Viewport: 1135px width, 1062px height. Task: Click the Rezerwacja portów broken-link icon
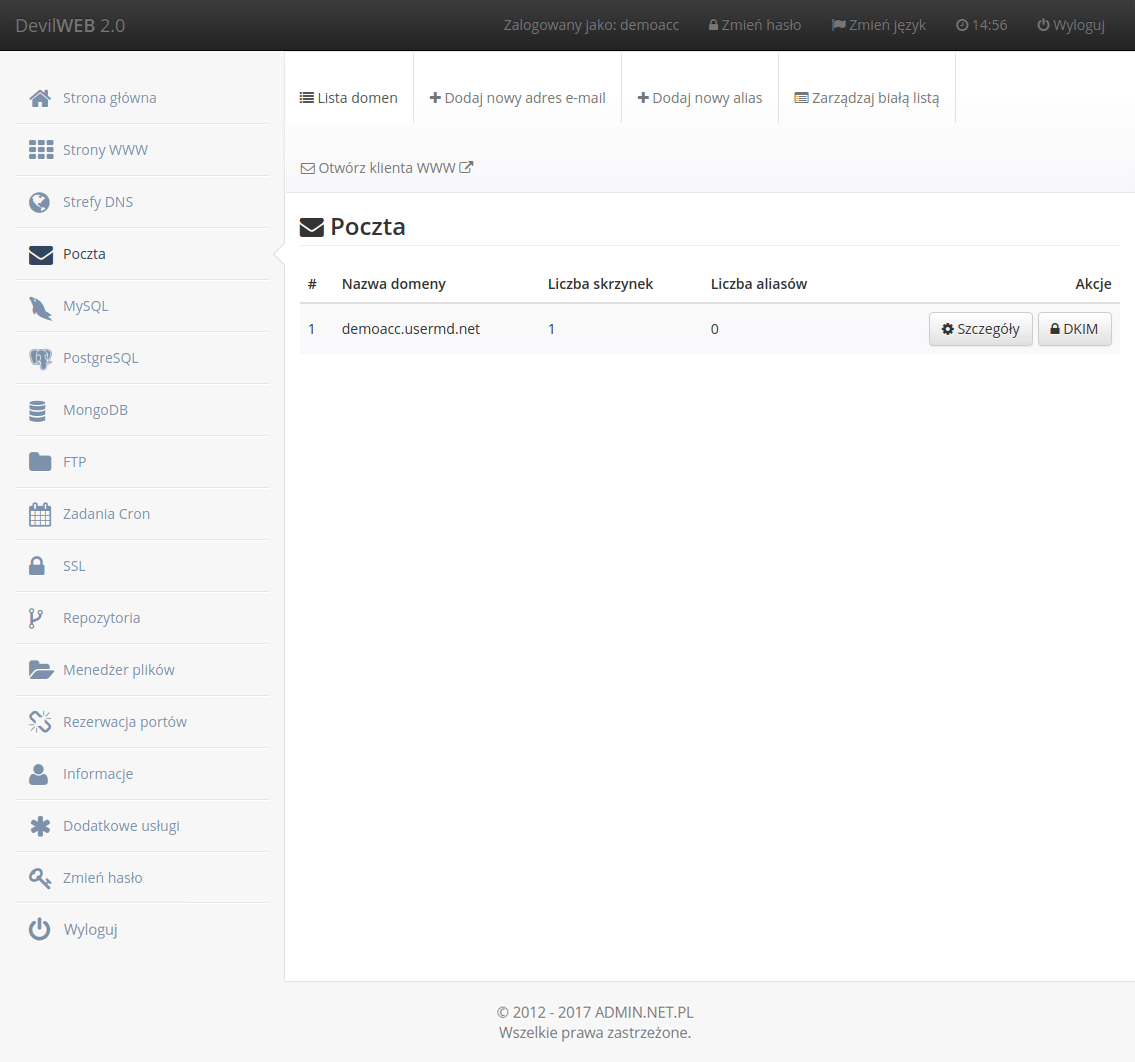click(40, 722)
